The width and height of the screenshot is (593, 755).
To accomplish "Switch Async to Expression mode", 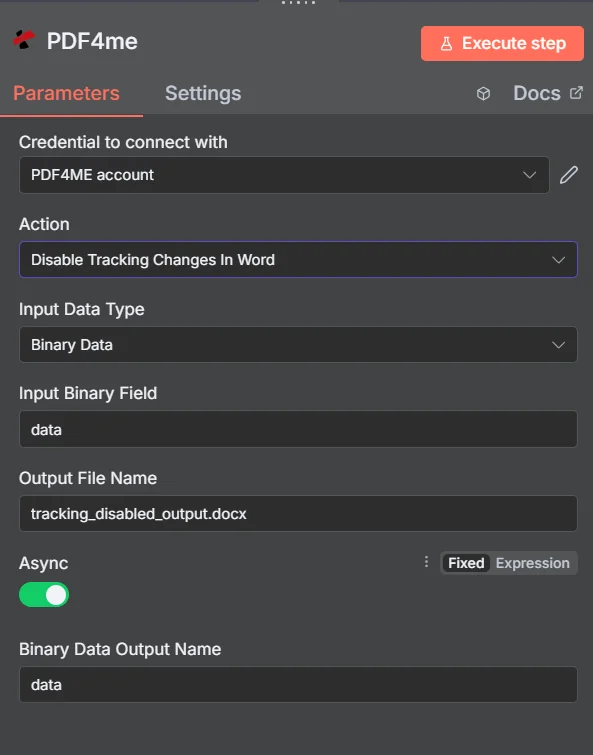I will [532, 563].
